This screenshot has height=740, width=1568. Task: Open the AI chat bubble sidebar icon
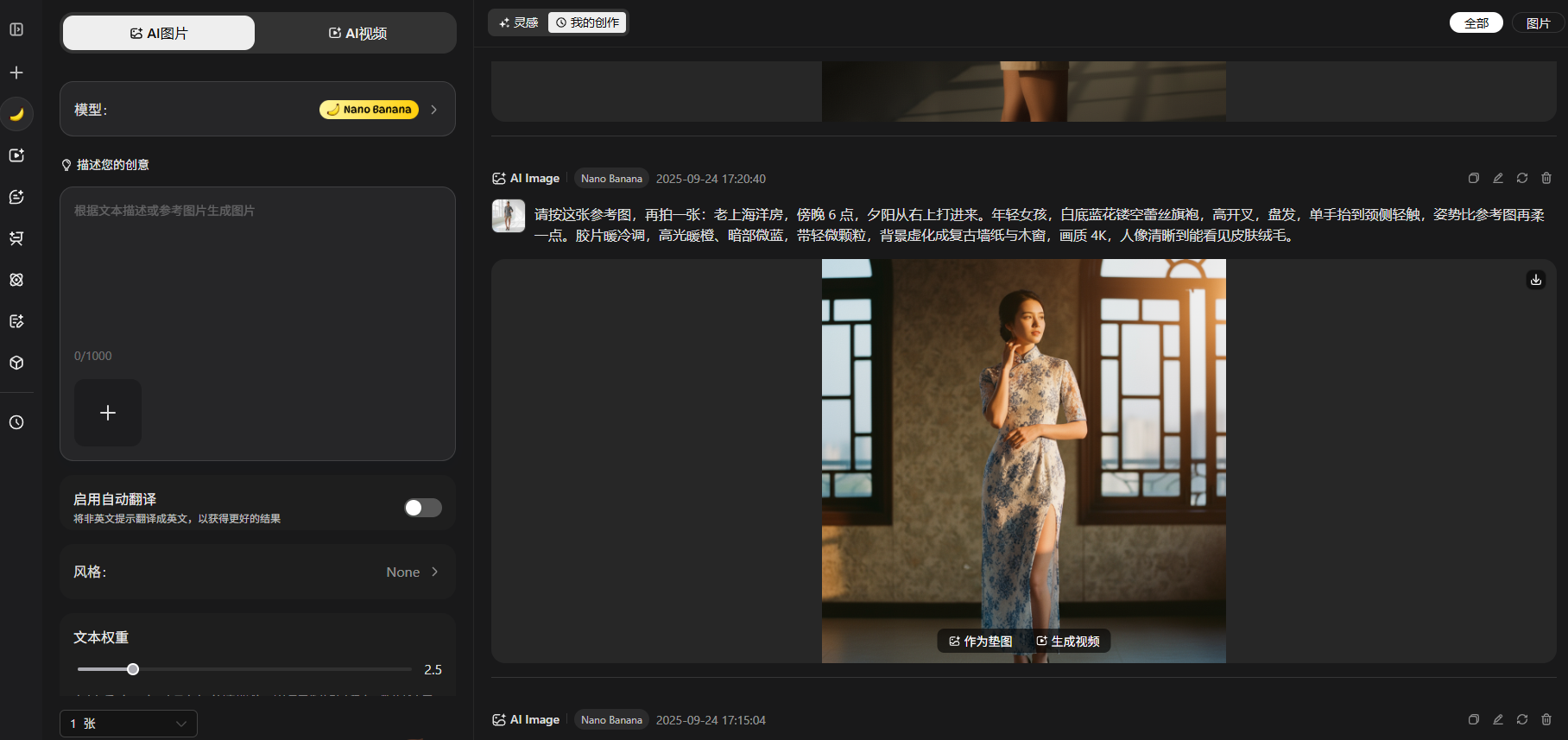[x=16, y=197]
